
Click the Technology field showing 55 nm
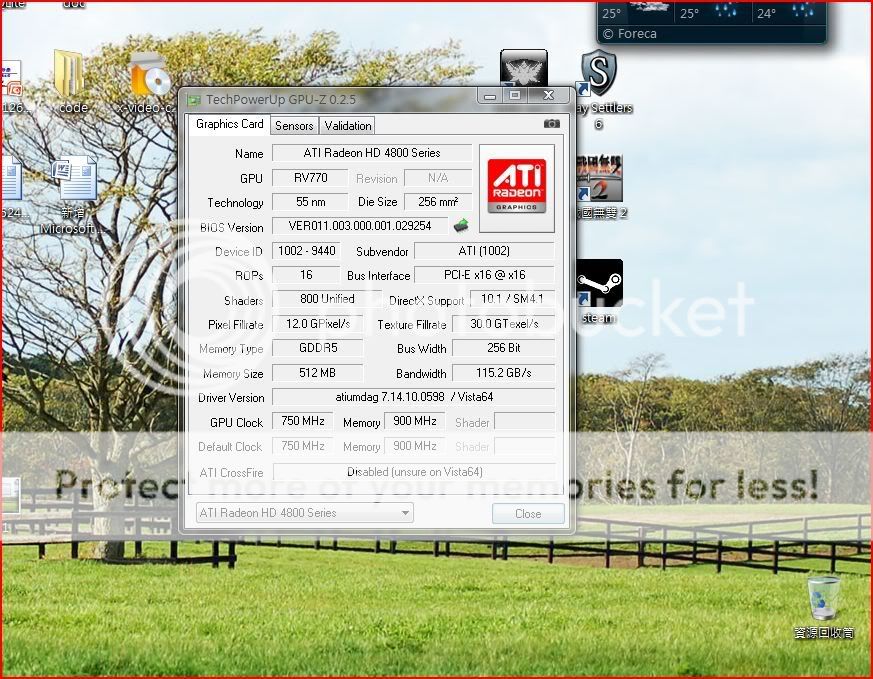pos(310,202)
